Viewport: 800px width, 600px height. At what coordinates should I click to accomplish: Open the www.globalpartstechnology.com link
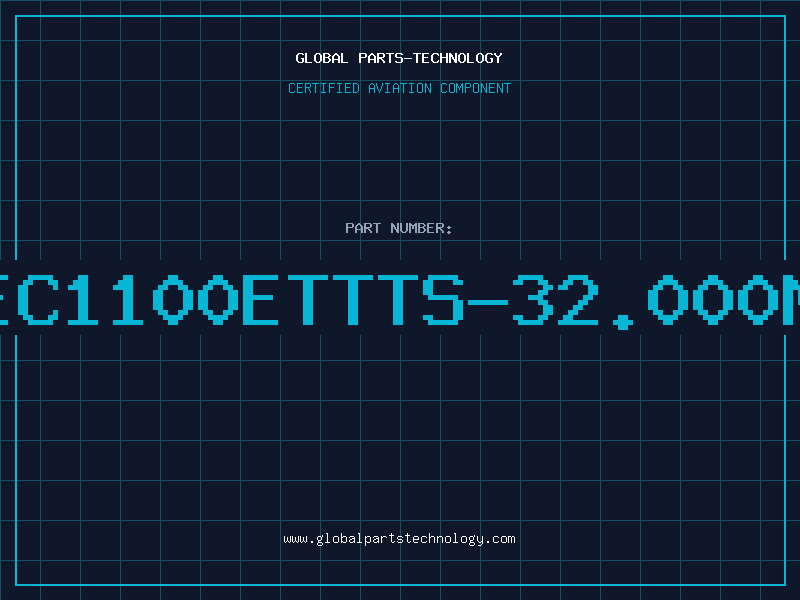399,539
